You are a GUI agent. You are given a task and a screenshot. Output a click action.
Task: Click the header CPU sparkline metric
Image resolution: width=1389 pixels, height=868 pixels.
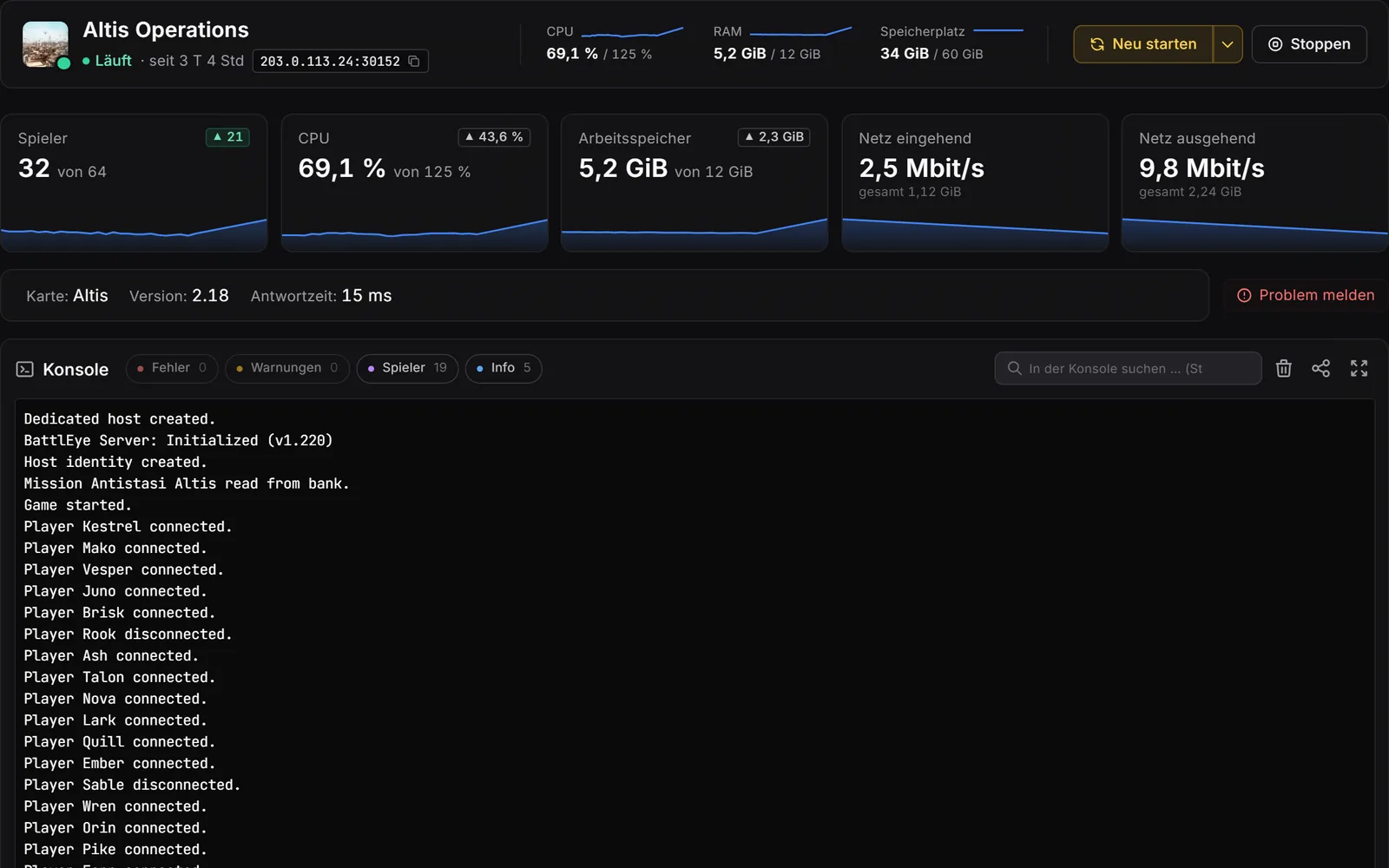[x=615, y=43]
